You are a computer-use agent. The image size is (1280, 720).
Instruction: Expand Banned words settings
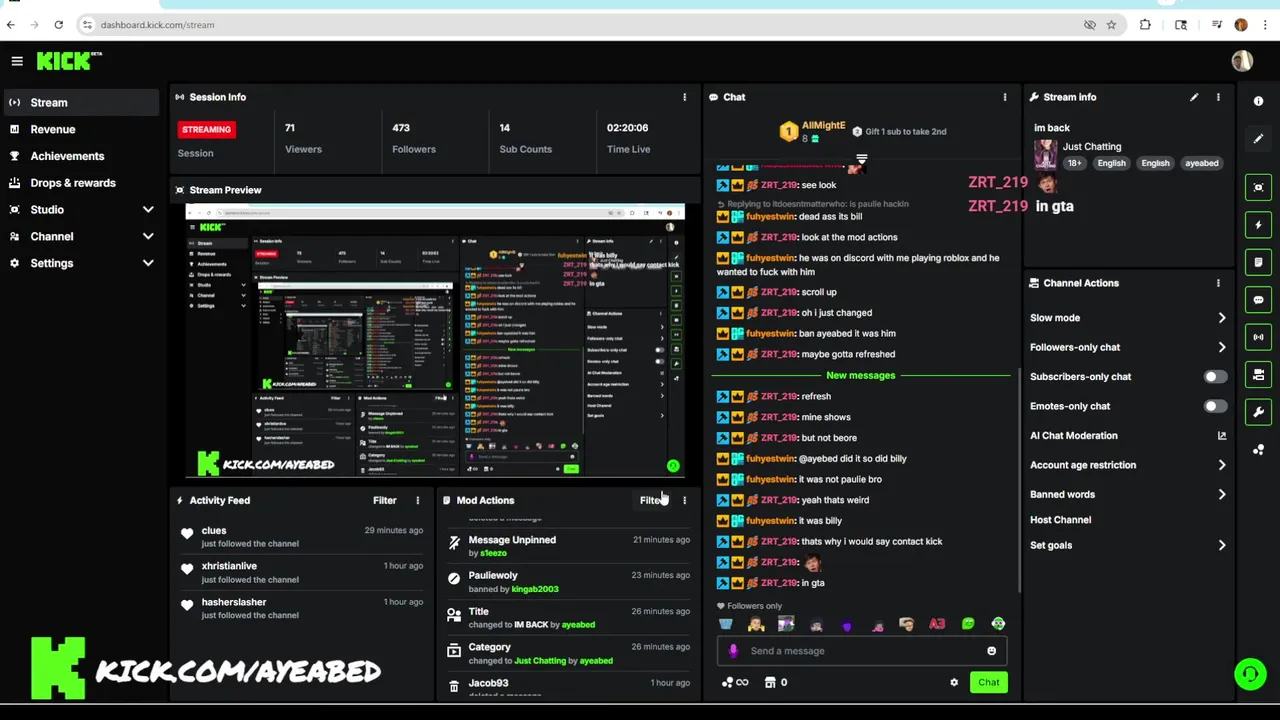[x=1127, y=494]
